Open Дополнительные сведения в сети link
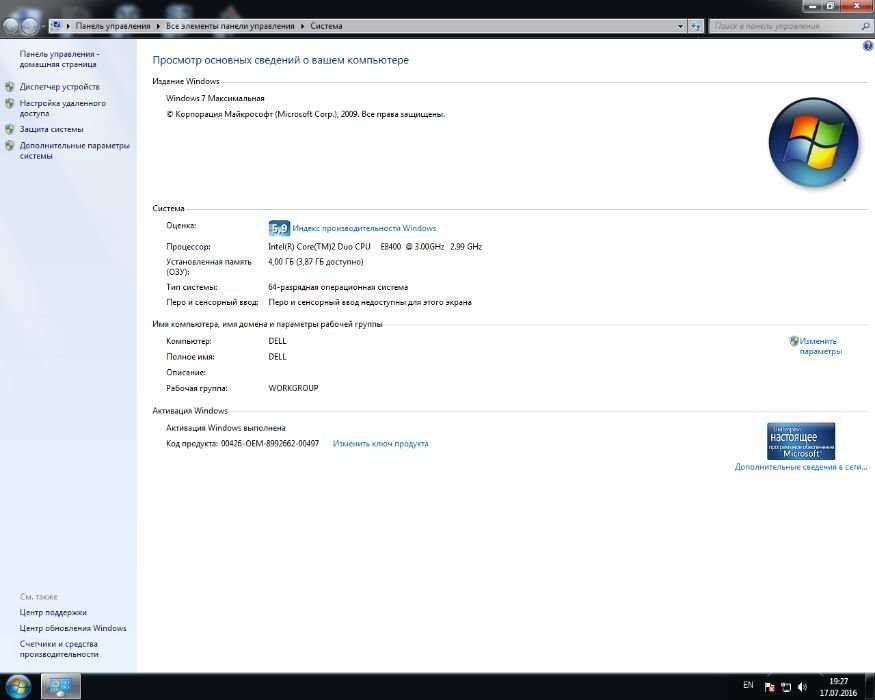875x700 pixels. pos(801,467)
